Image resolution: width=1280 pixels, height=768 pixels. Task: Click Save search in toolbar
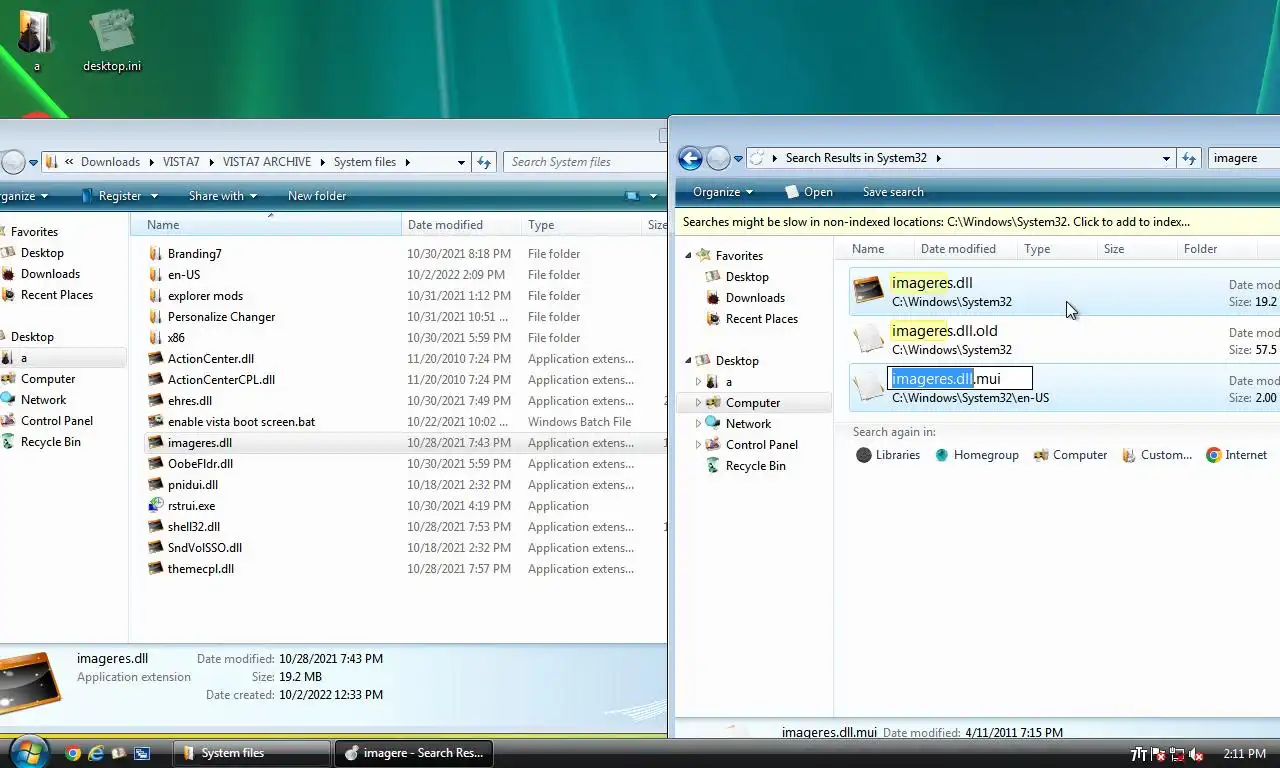893,192
